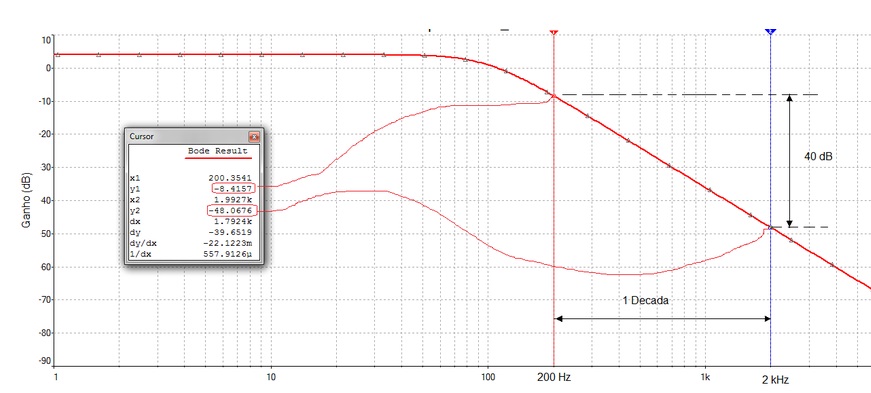Click the 1k frequency axis label
This screenshot has width=871, height=393.
click(x=704, y=377)
